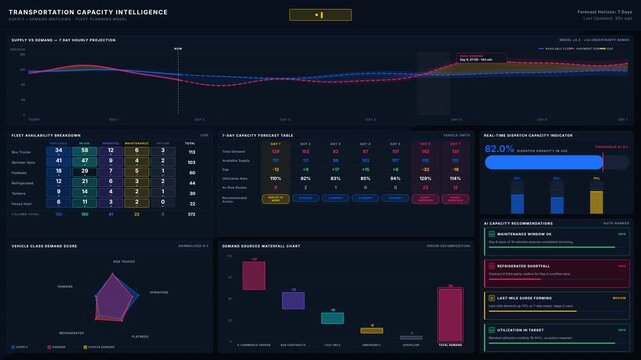
Task: Click Box Trucks row total '113'
Action: coord(191,152)
